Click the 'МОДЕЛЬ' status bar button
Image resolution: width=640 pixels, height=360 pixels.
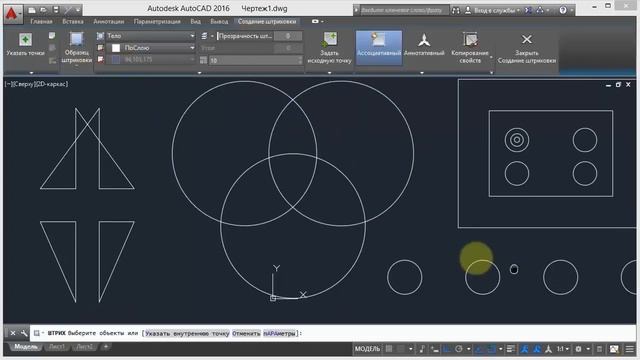367,349
